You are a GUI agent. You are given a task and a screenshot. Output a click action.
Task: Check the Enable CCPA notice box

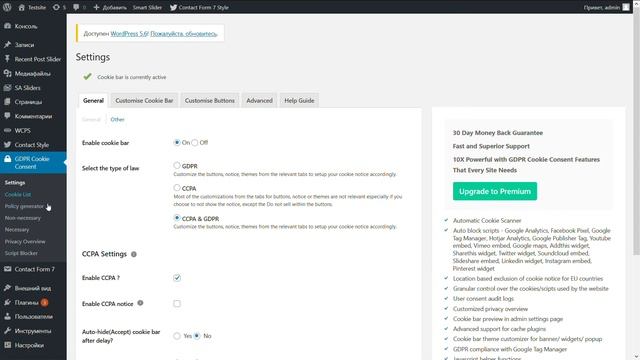pyautogui.click(x=177, y=304)
